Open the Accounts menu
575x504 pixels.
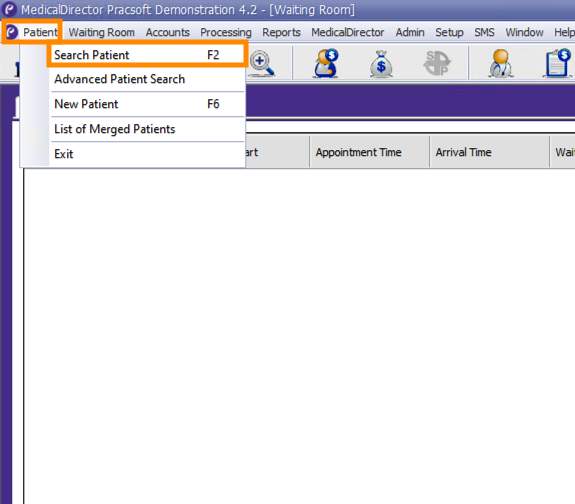[x=168, y=32]
